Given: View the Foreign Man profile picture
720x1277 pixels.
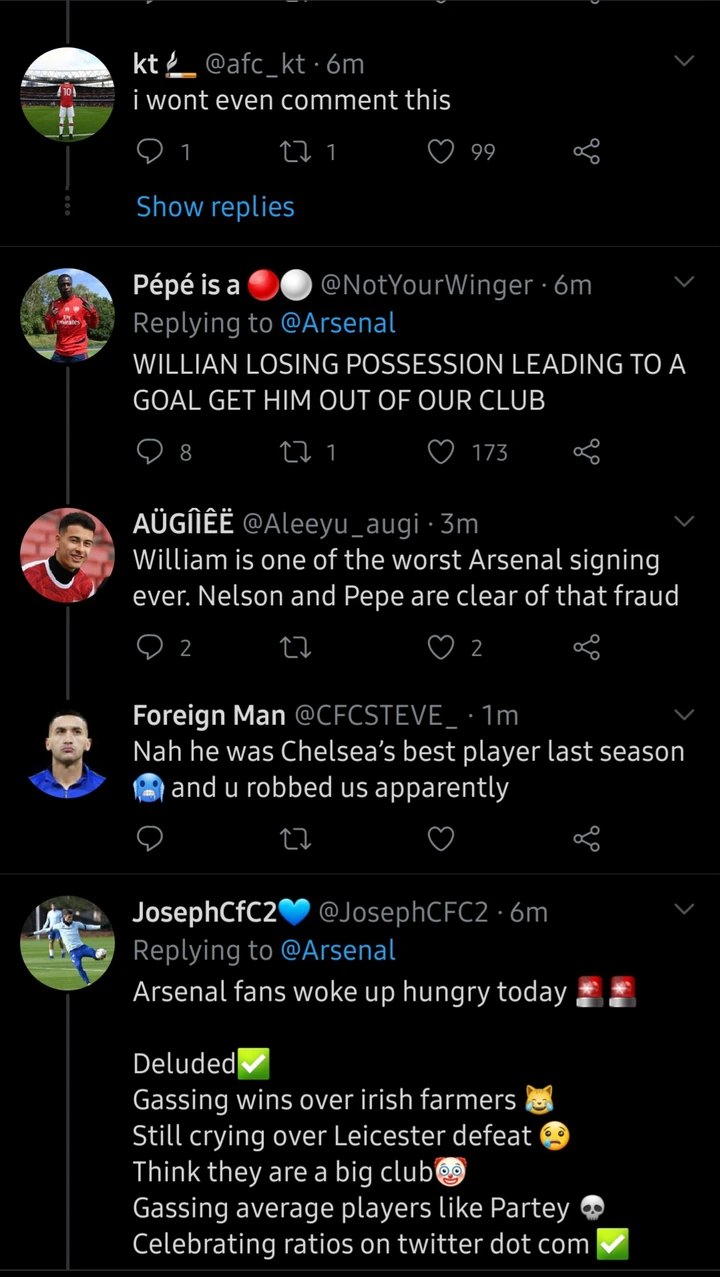Looking at the screenshot, I should pos(67,754).
